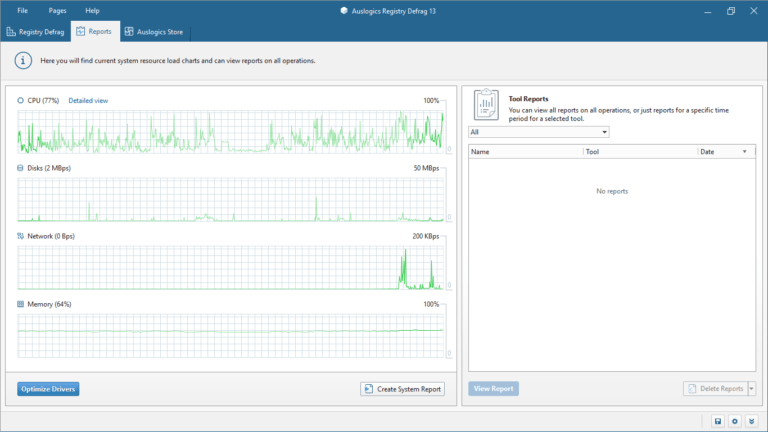Open the All tool filter dropdown
The height and width of the screenshot is (432, 768).
click(x=538, y=132)
